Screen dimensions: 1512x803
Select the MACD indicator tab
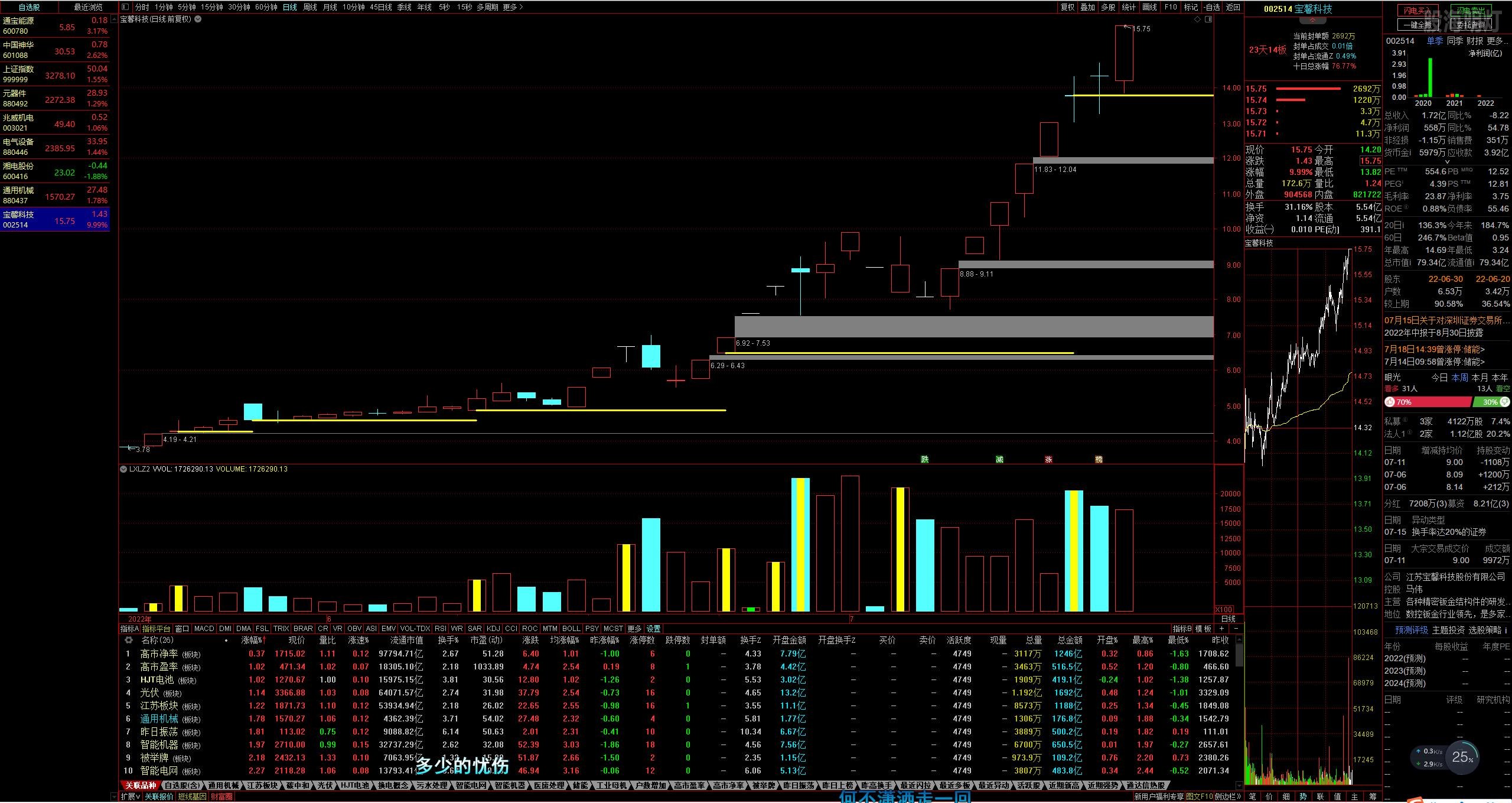click(204, 629)
